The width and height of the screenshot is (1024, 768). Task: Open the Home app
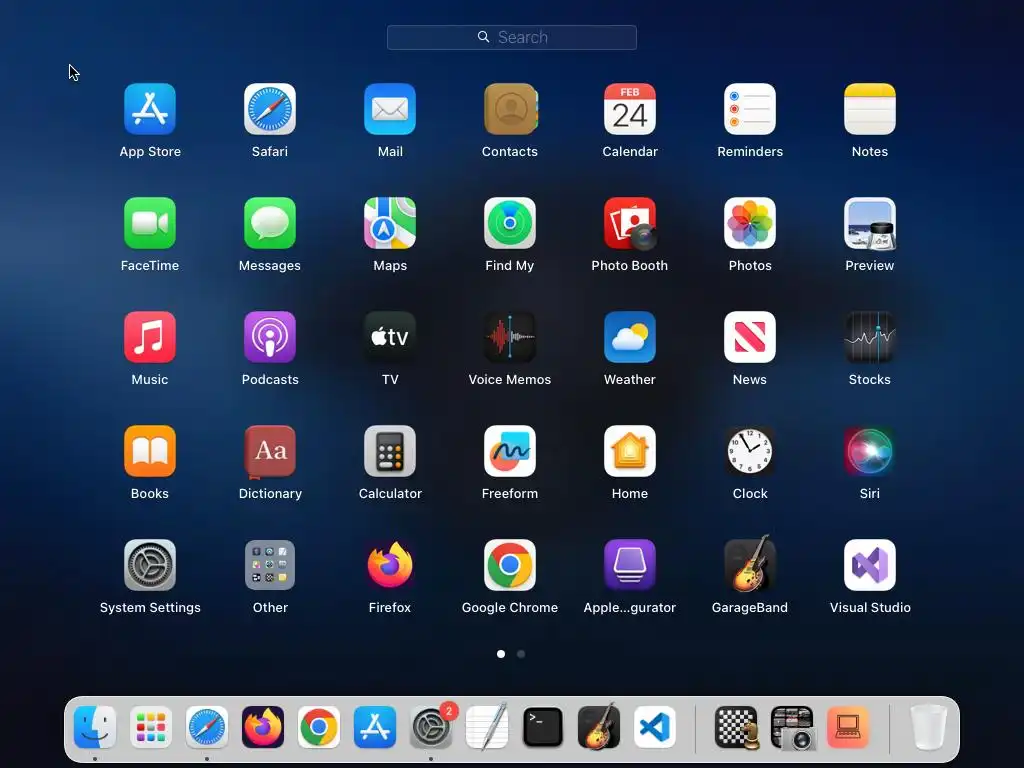[630, 451]
